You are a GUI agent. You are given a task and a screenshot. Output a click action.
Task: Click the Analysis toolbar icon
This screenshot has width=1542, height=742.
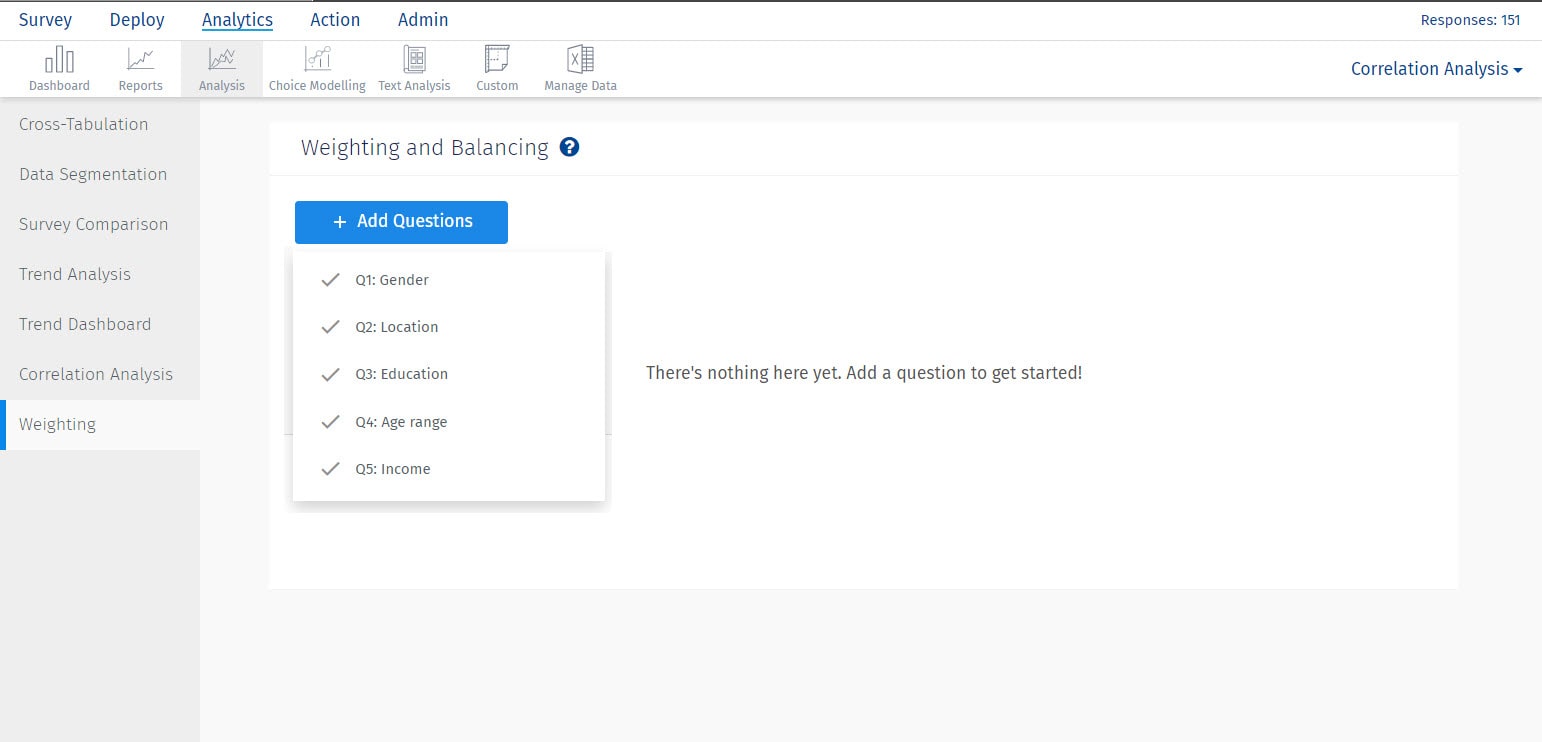click(221, 66)
